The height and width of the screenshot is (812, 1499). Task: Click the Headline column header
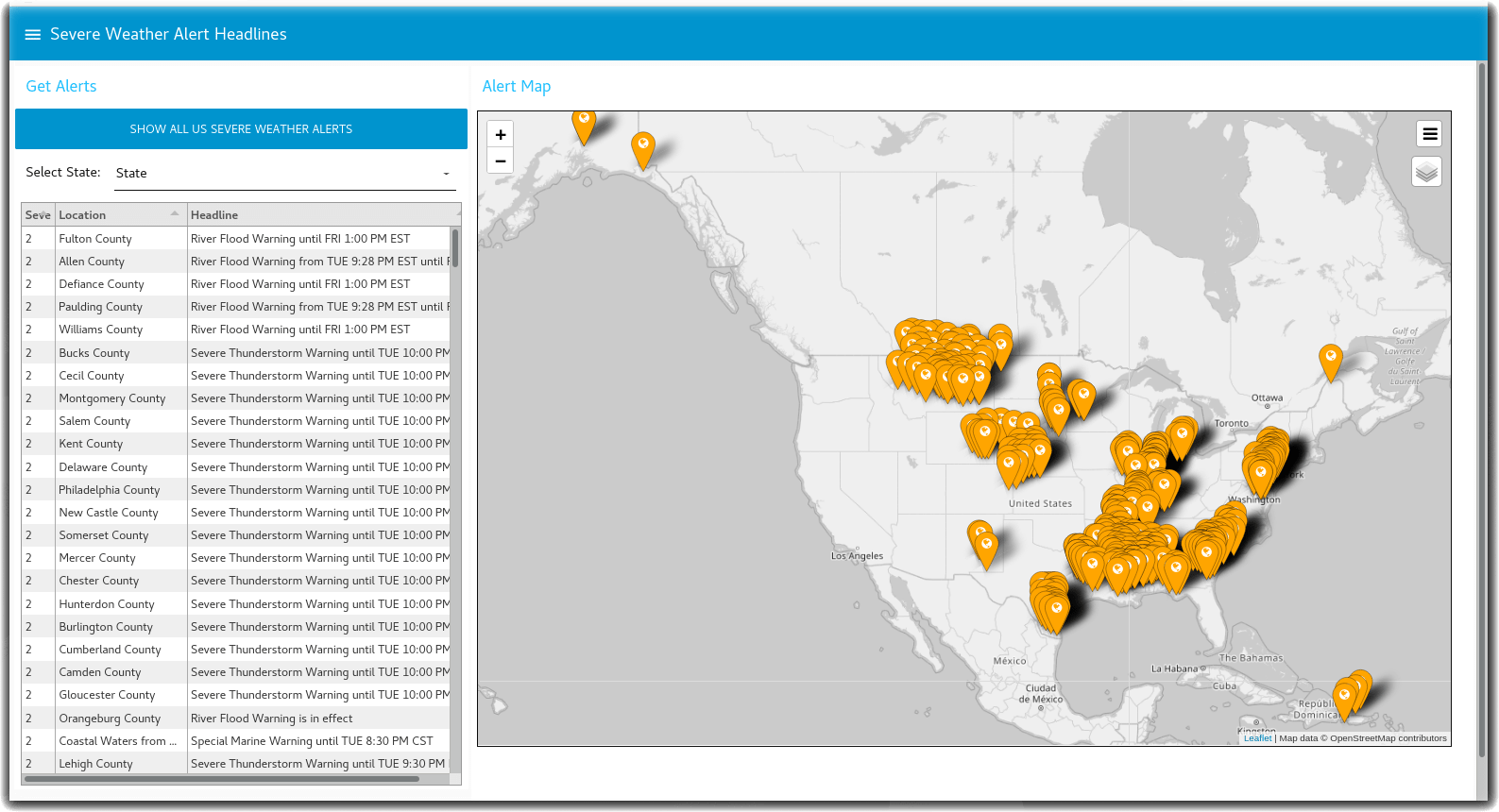click(319, 215)
